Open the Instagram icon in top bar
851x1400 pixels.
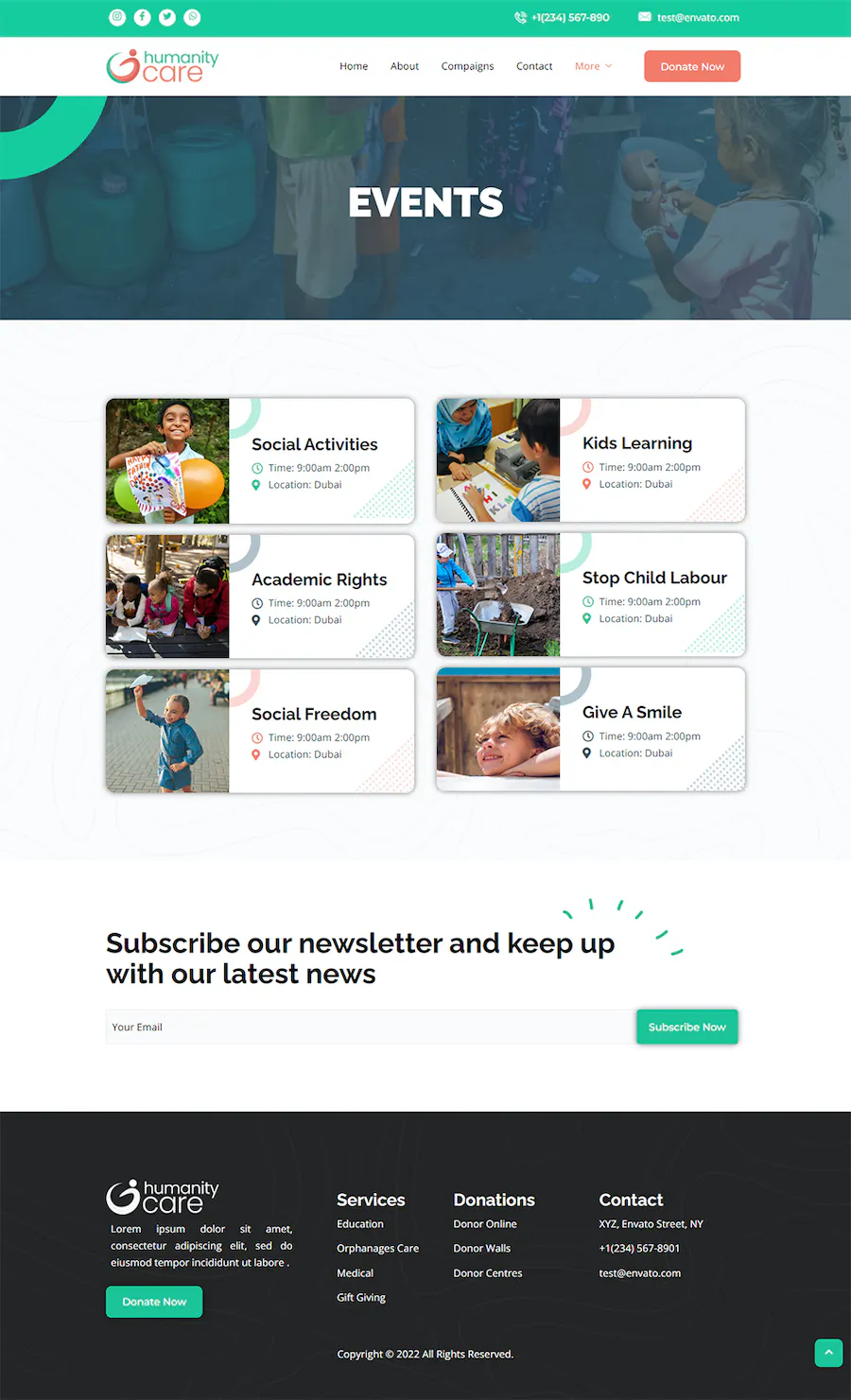pyautogui.click(x=117, y=17)
